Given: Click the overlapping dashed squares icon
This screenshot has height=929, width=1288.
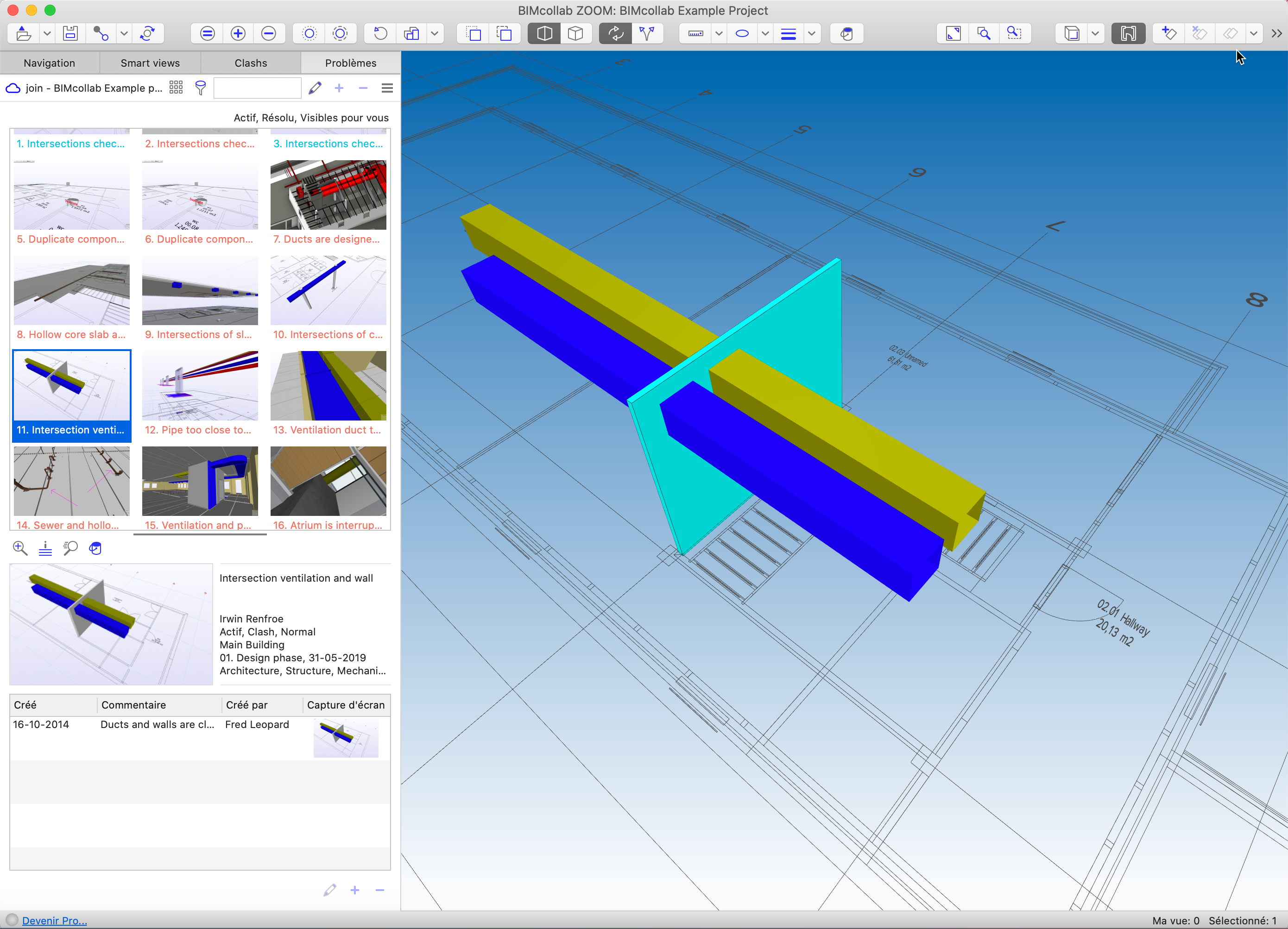Looking at the screenshot, I should 504,33.
